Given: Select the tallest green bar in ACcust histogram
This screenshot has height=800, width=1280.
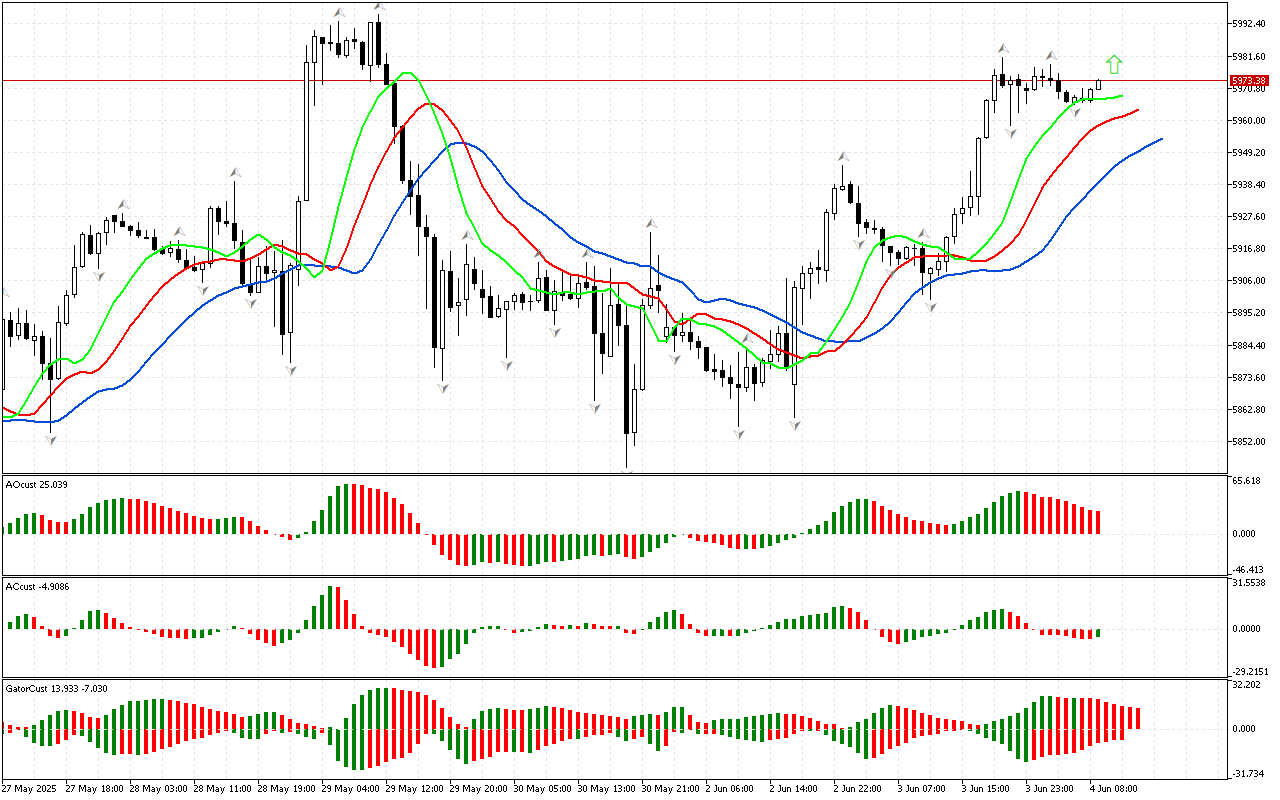Looking at the screenshot, I should (331, 607).
